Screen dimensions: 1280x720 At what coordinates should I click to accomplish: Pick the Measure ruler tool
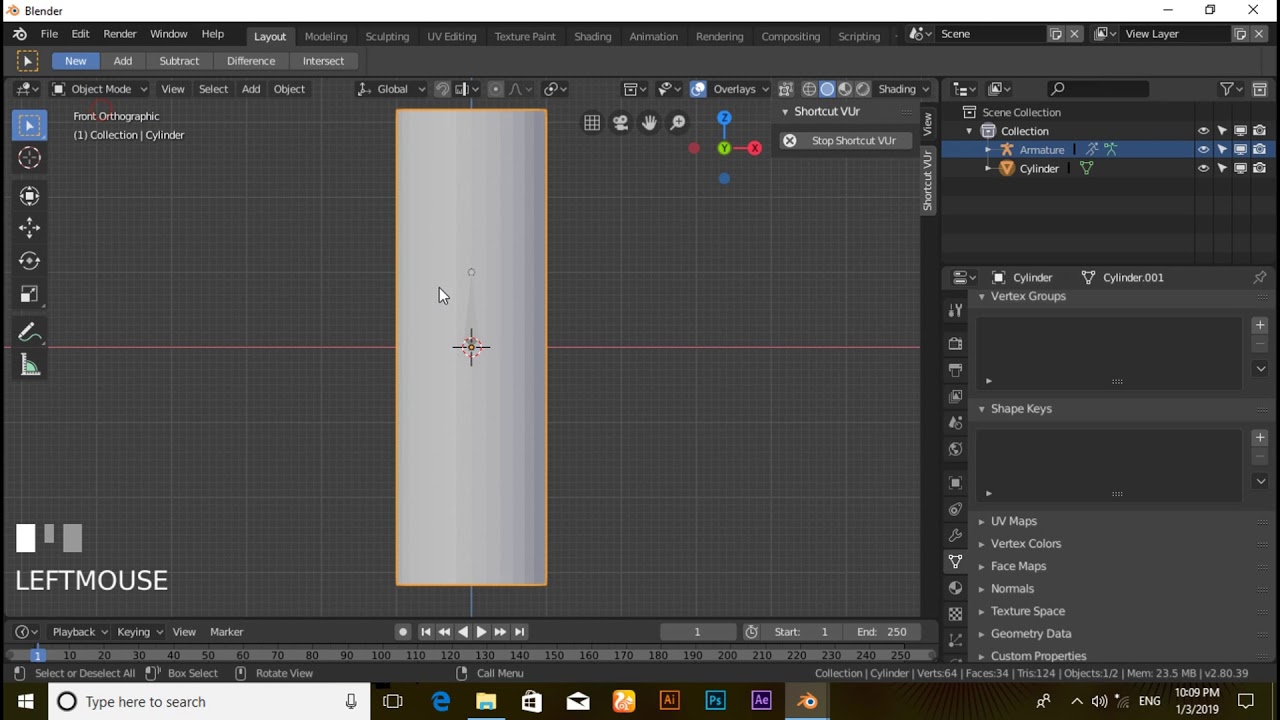coord(29,366)
